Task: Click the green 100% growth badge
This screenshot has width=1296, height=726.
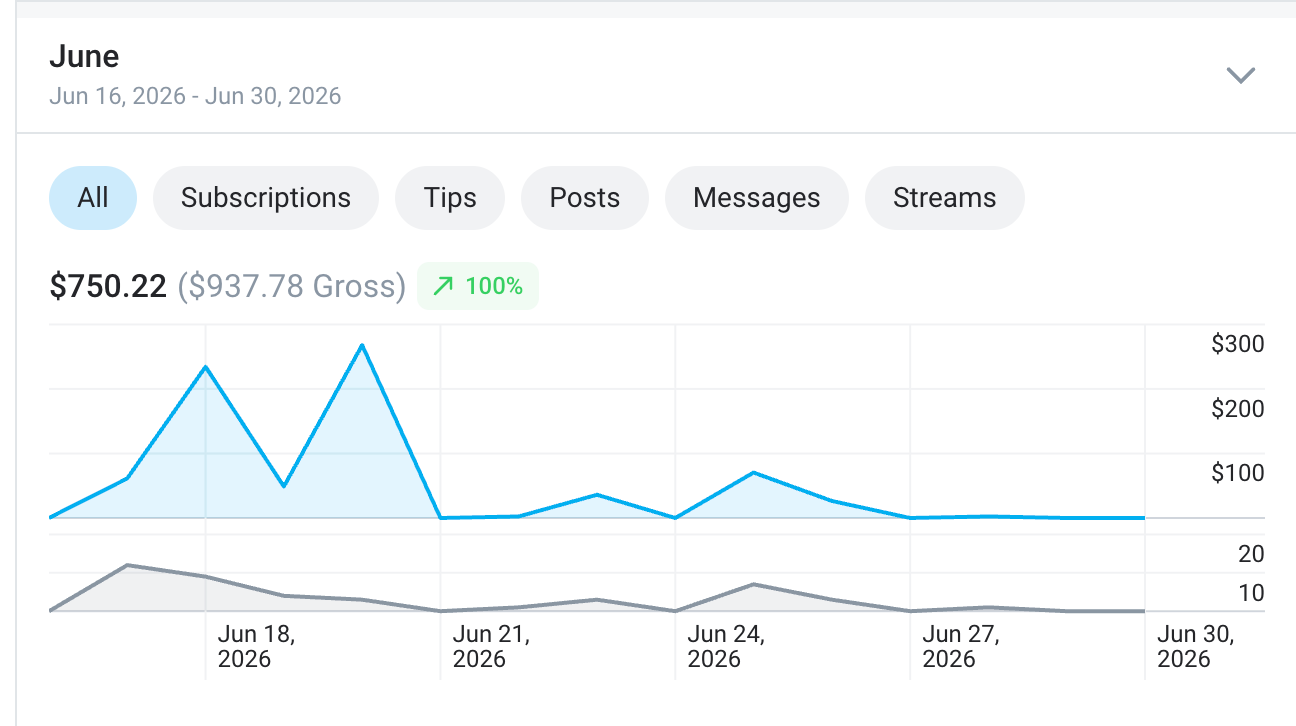Action: click(478, 286)
